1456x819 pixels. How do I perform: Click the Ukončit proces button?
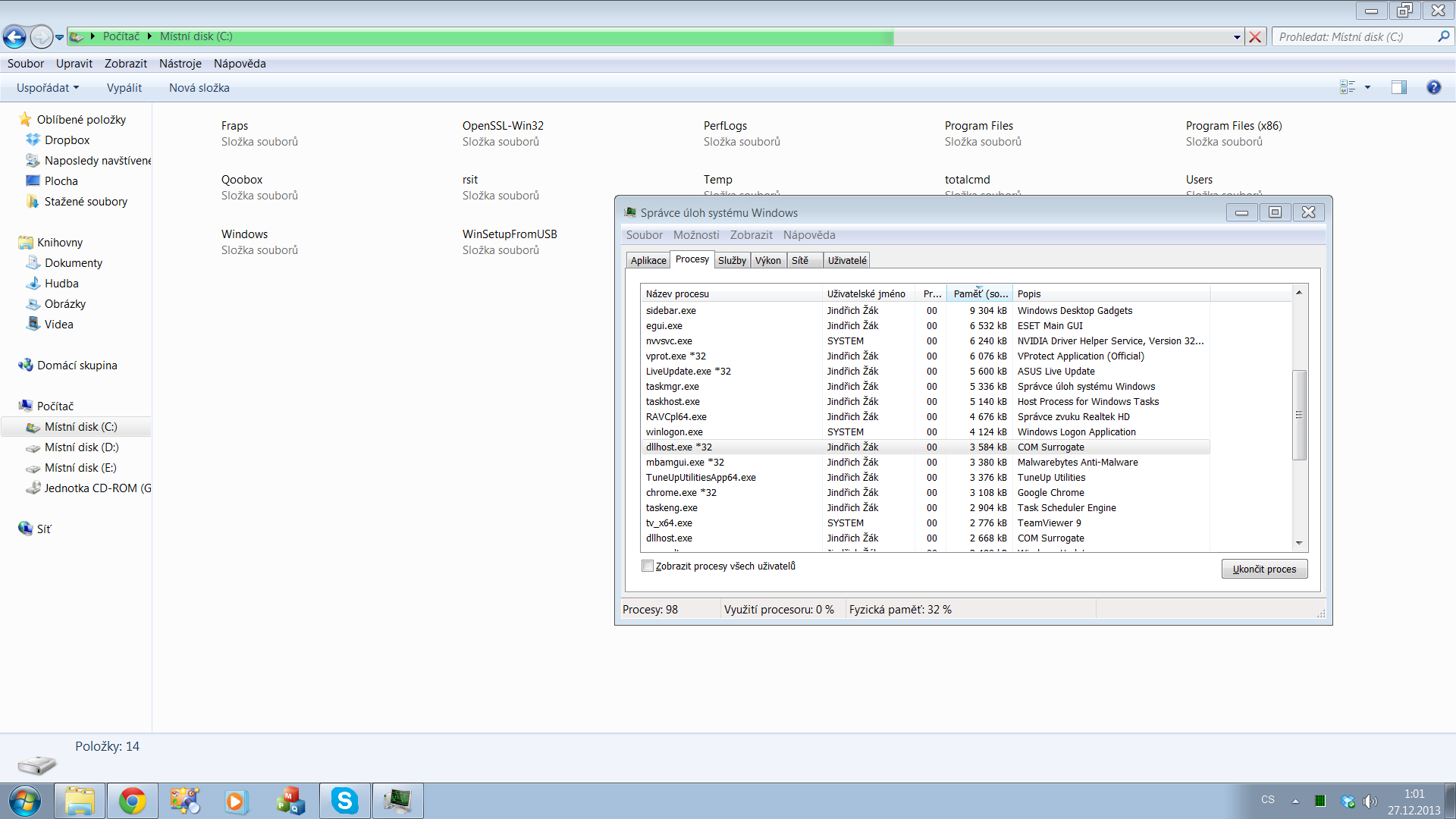pos(1264,569)
